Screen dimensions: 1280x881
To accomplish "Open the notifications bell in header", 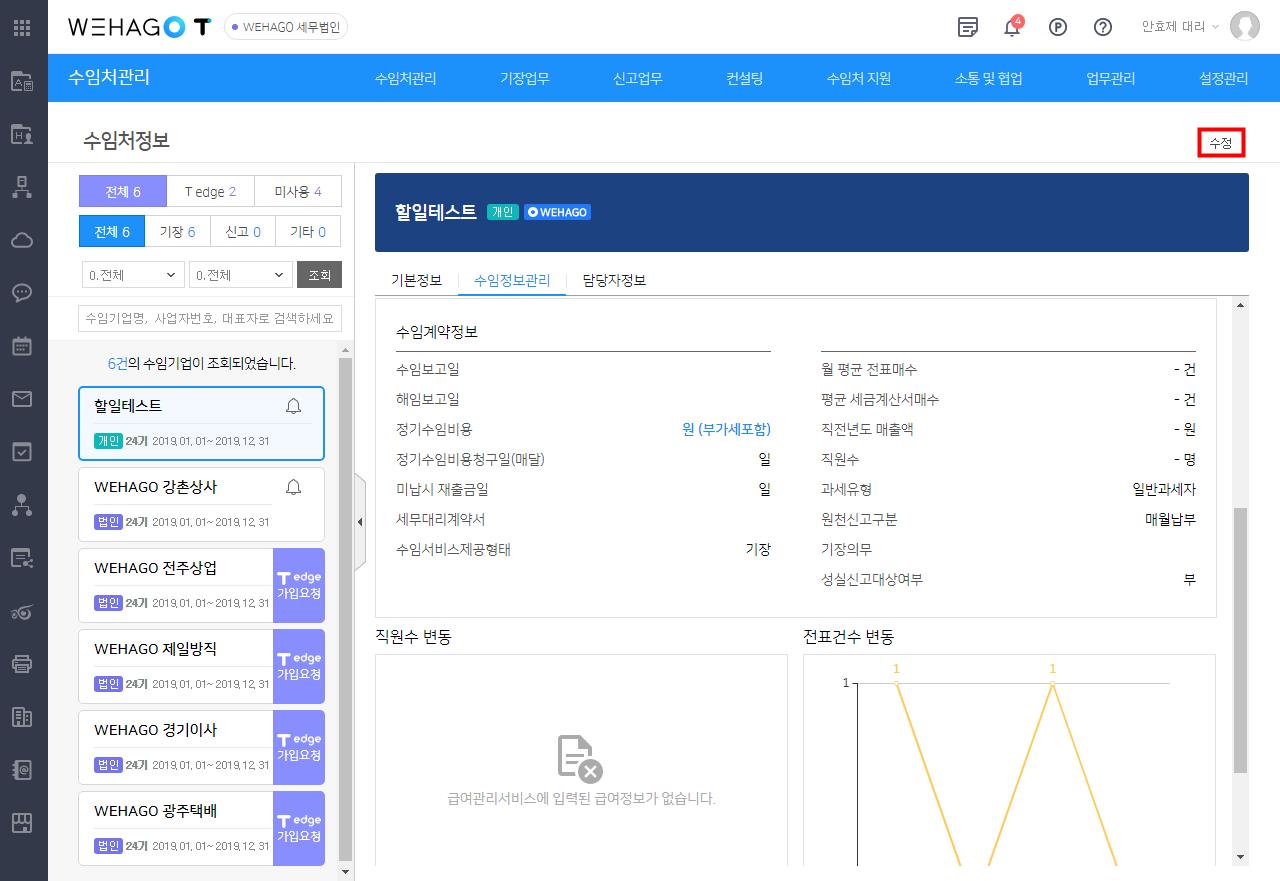I will (x=1012, y=27).
